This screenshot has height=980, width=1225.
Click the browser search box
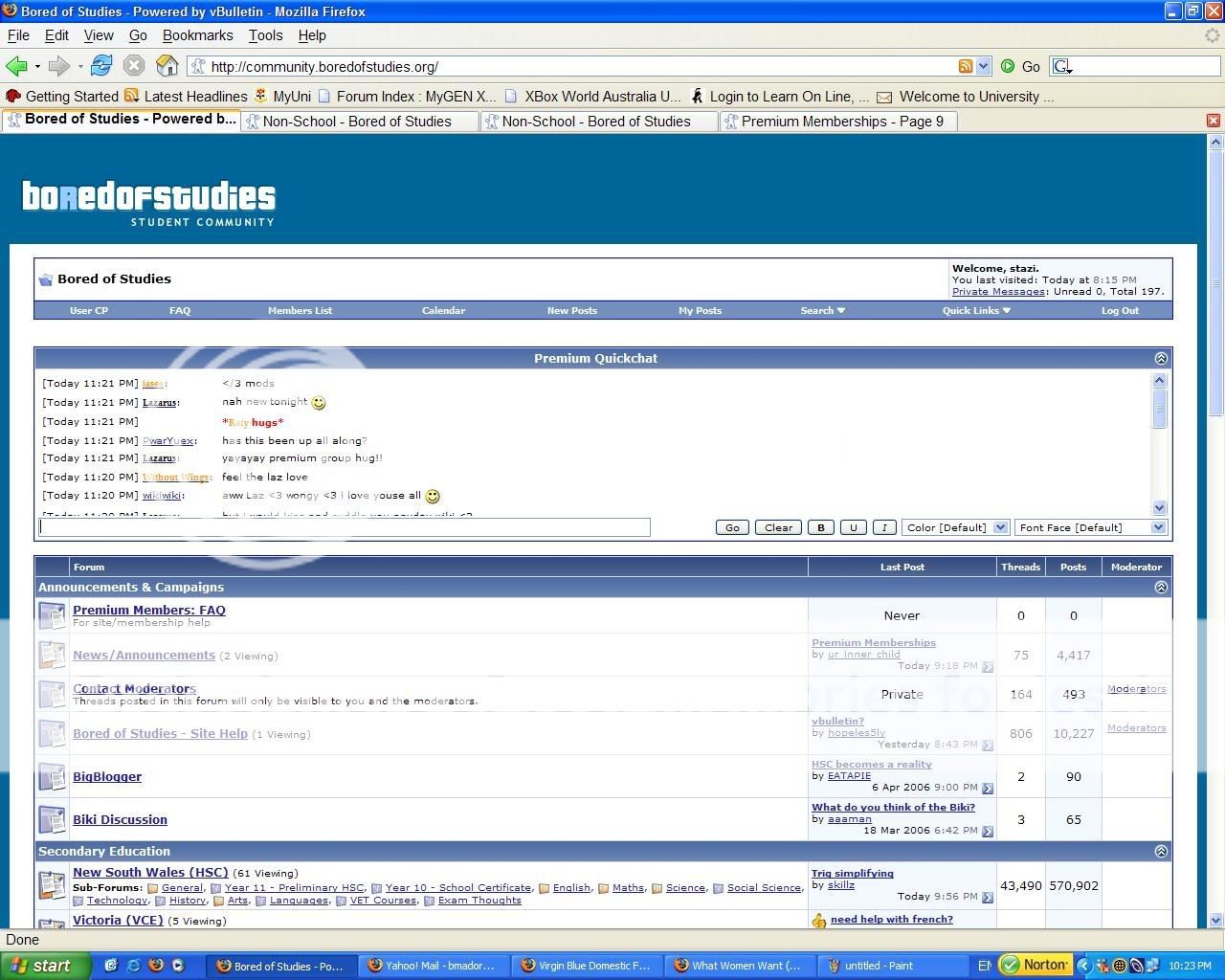point(1134,66)
